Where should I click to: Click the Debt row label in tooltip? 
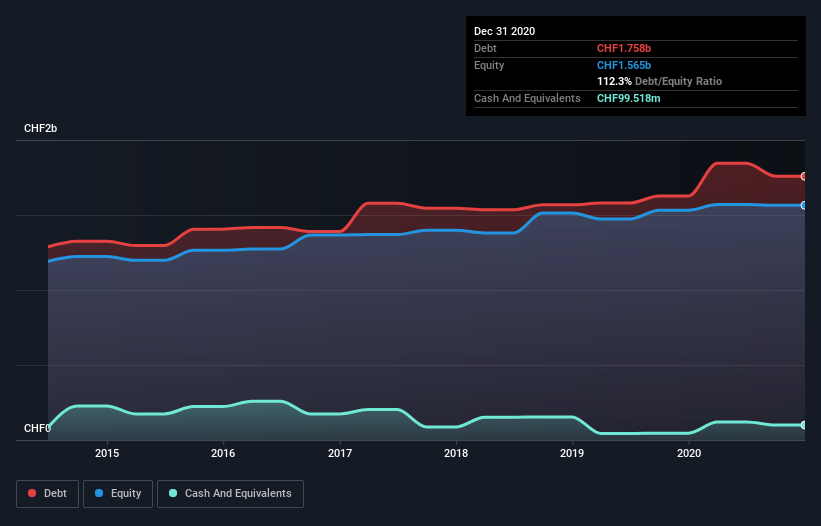(x=485, y=48)
